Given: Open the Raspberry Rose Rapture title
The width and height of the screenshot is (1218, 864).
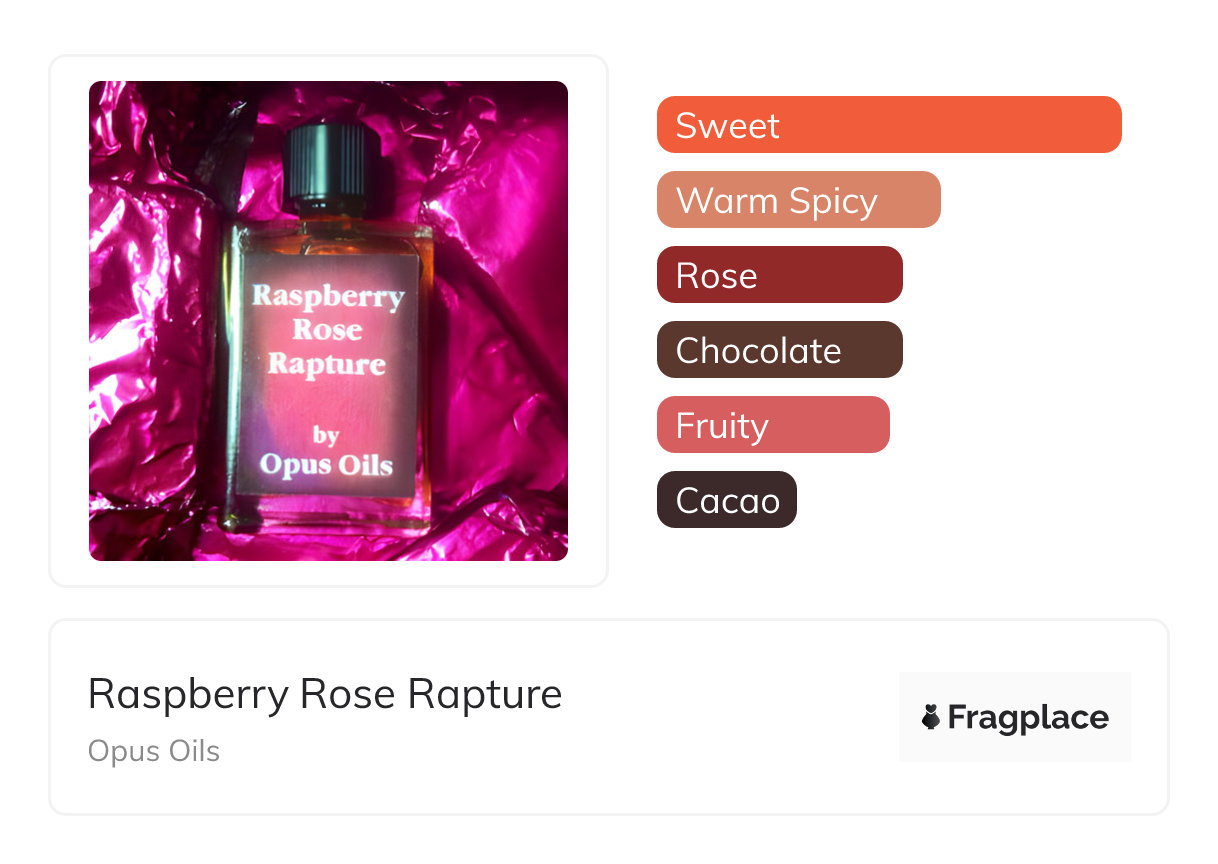Looking at the screenshot, I should (325, 694).
